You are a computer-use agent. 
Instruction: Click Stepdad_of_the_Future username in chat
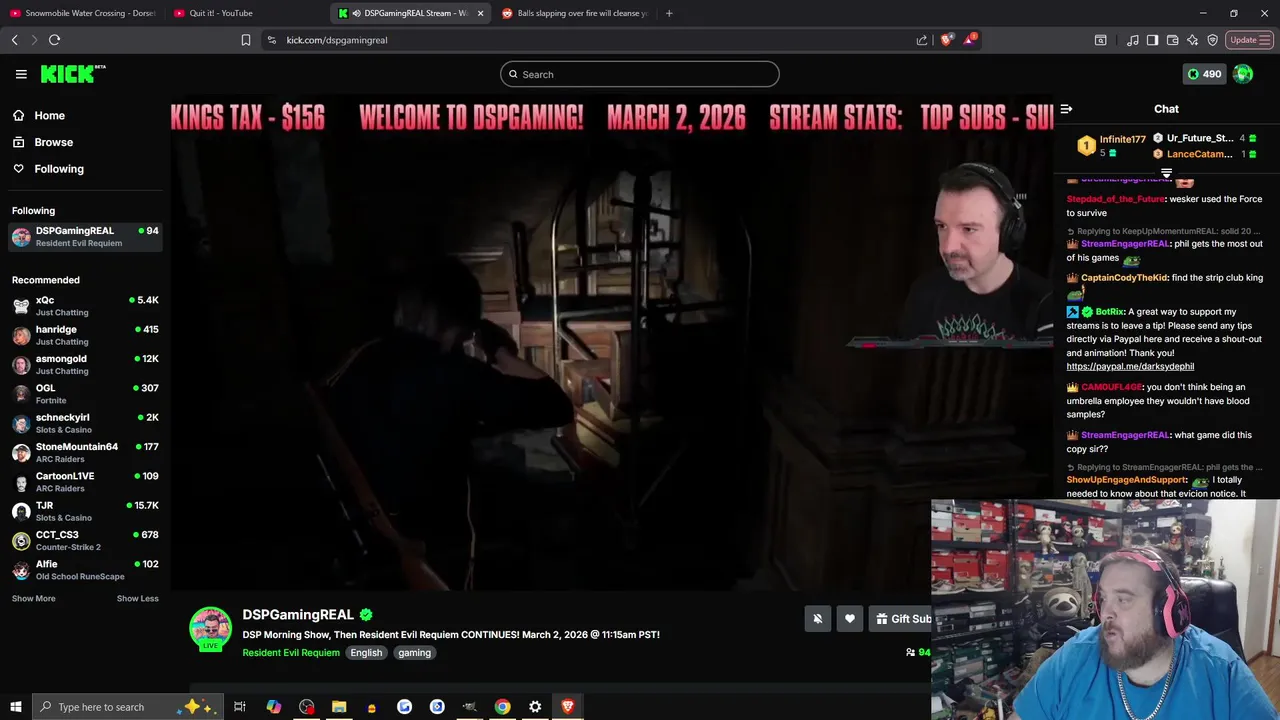pos(1115,199)
